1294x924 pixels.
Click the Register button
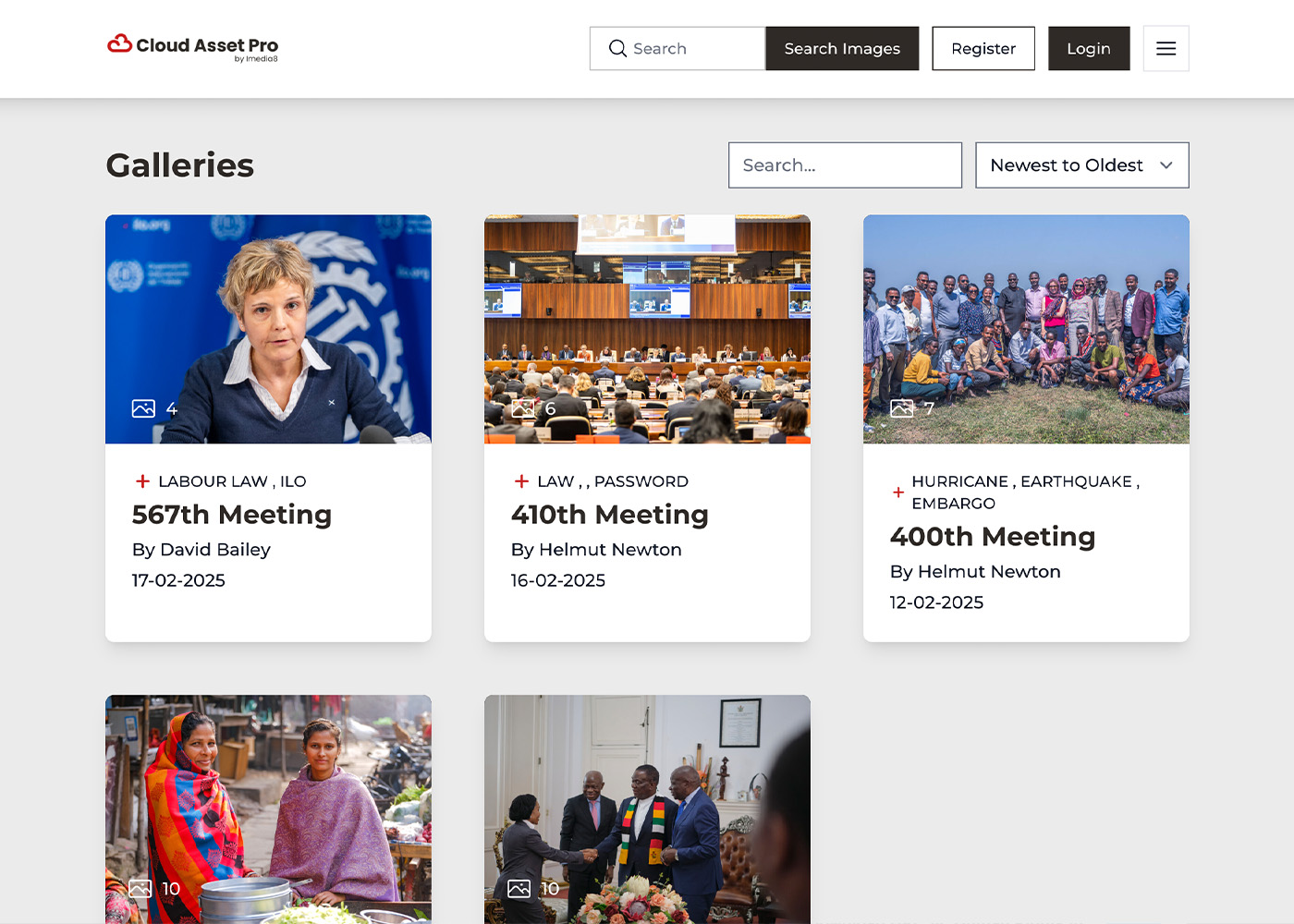point(983,49)
